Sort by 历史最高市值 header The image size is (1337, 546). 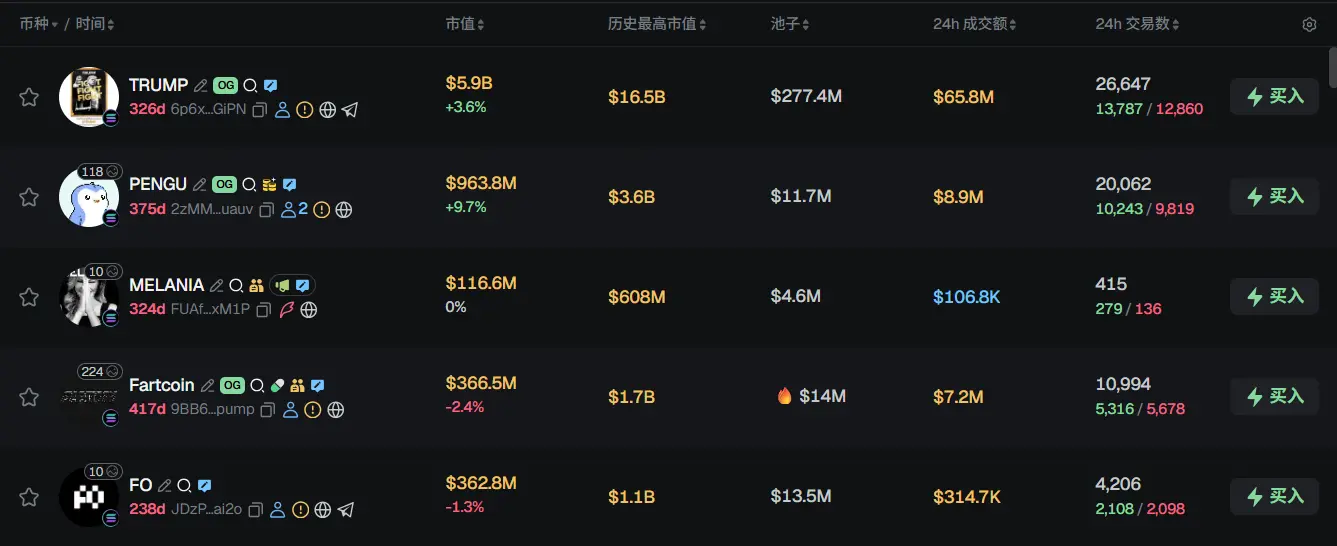[x=658, y=24]
